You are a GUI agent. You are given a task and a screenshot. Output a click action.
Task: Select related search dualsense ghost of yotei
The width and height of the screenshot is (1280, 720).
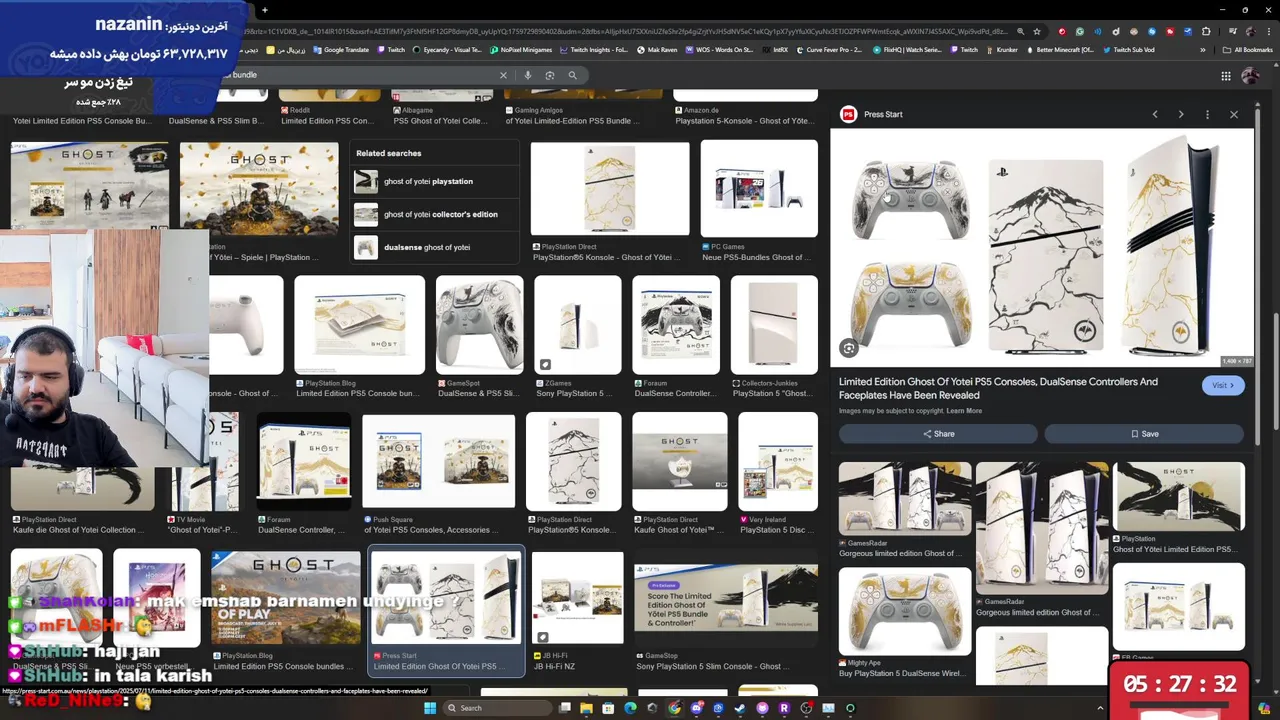[x=435, y=247]
